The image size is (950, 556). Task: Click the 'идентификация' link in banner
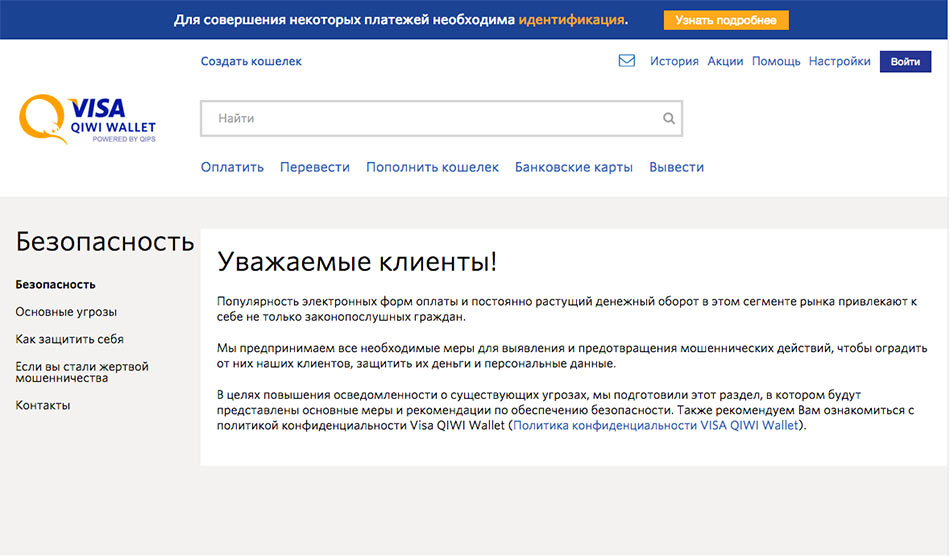571,20
